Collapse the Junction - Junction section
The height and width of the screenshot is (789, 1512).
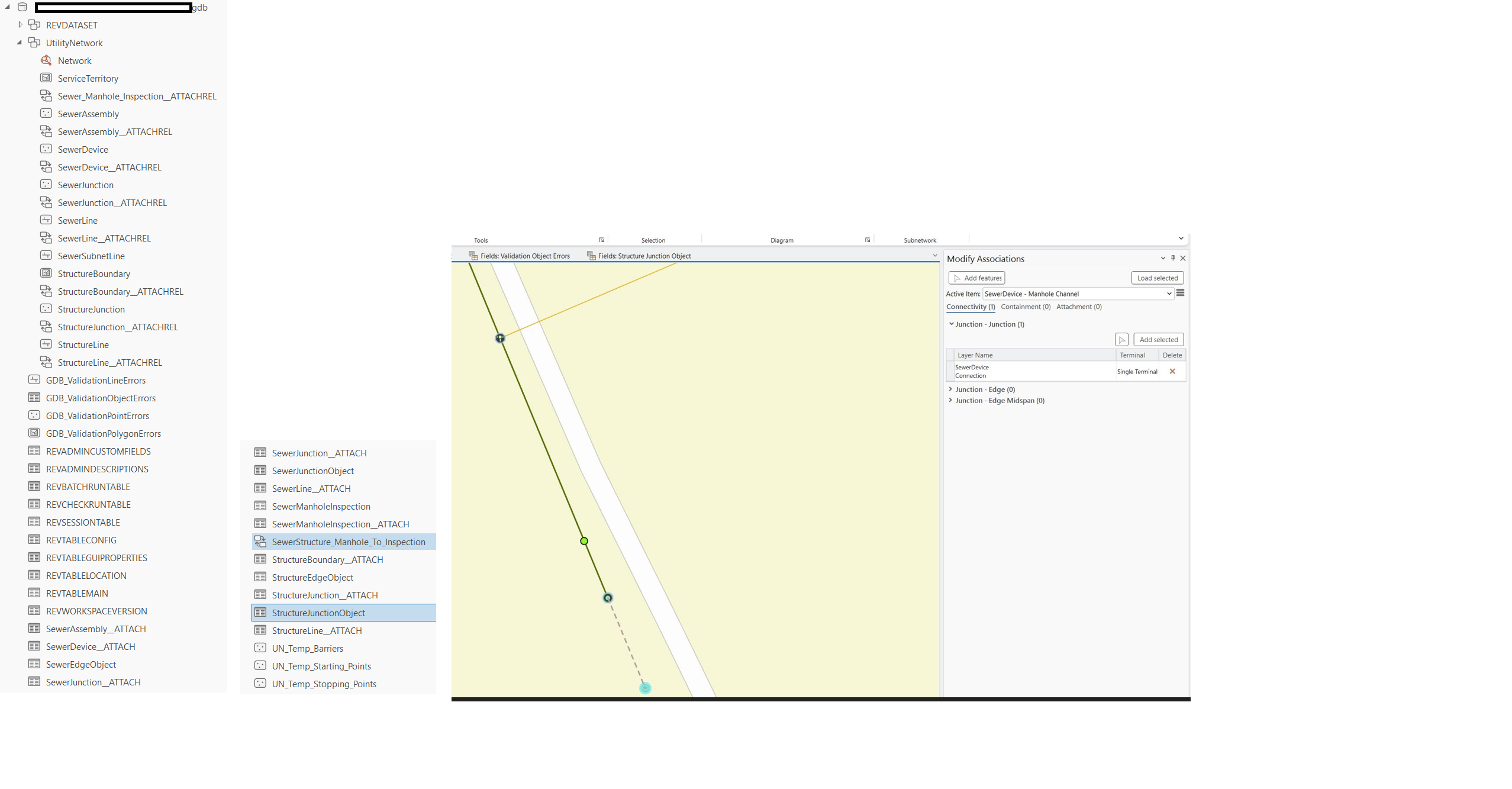(952, 324)
